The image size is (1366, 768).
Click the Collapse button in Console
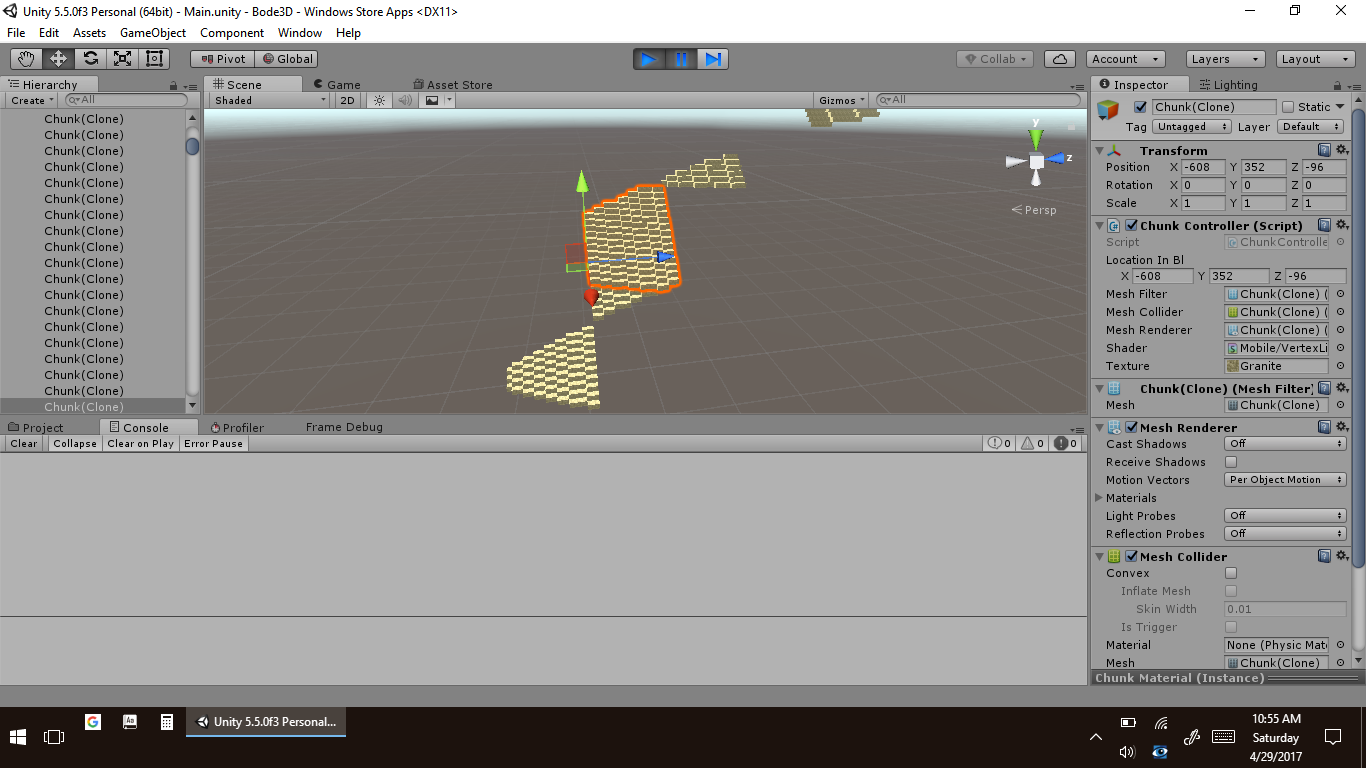pos(75,444)
